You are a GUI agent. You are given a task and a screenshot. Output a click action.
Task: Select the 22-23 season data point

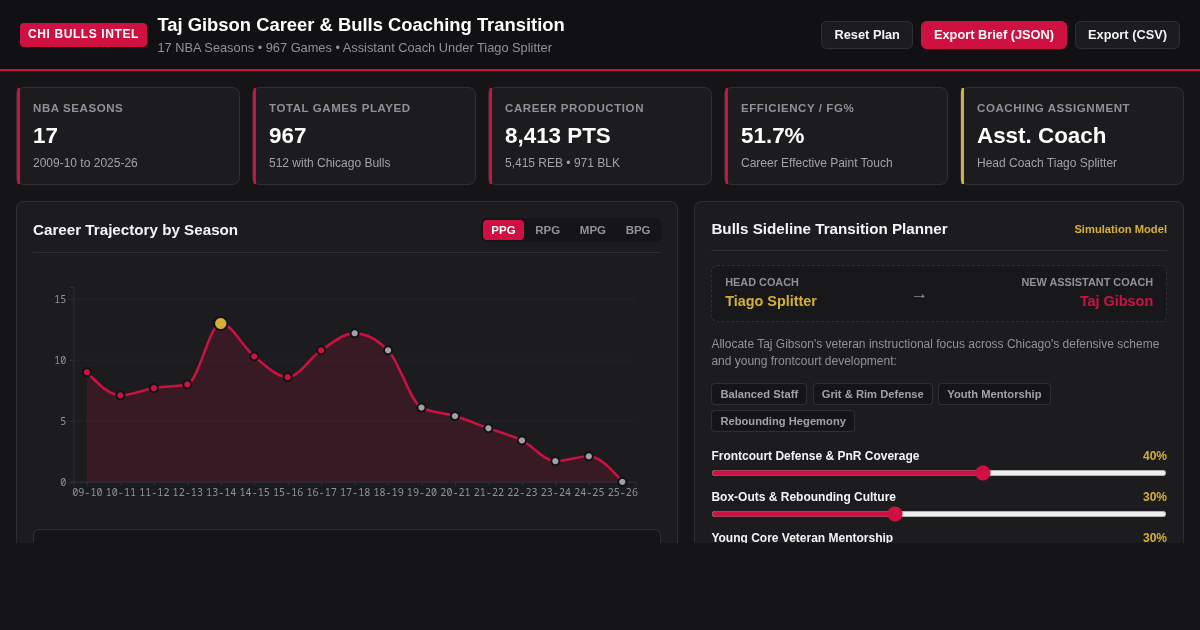(x=522, y=440)
